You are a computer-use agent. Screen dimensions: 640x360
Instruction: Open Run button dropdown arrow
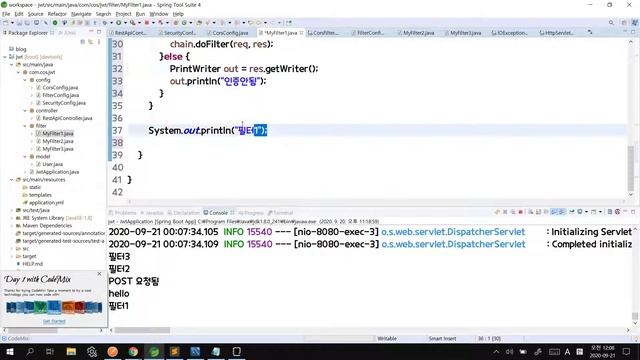click(x=125, y=23)
